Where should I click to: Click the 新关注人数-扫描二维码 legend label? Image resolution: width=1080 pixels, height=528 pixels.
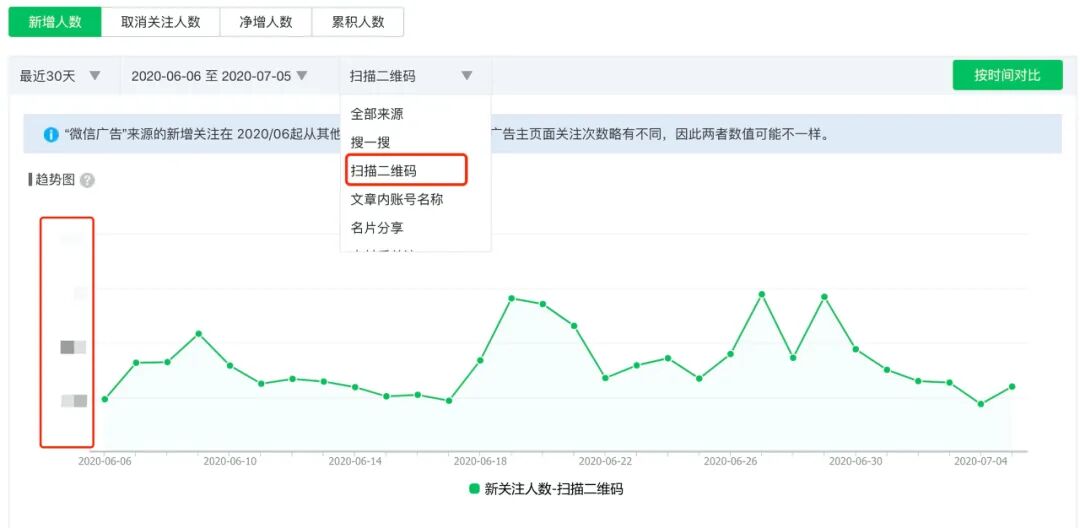click(554, 489)
